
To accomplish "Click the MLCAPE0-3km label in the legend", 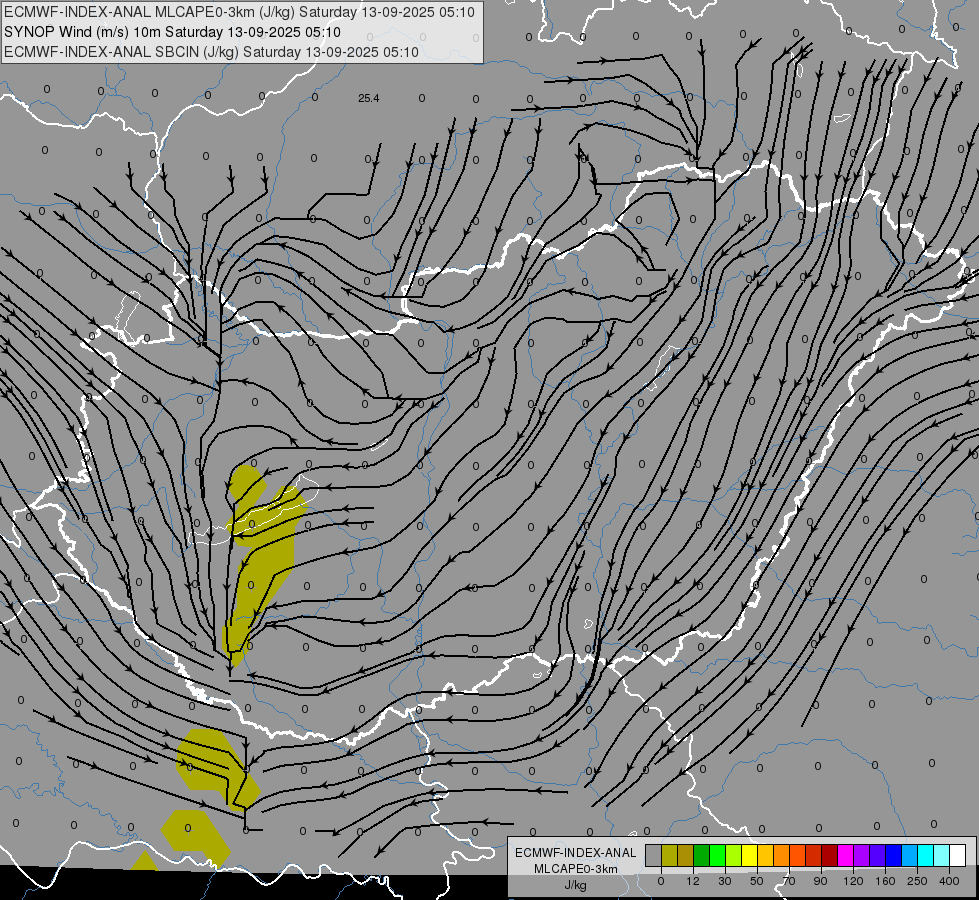I will (576, 869).
